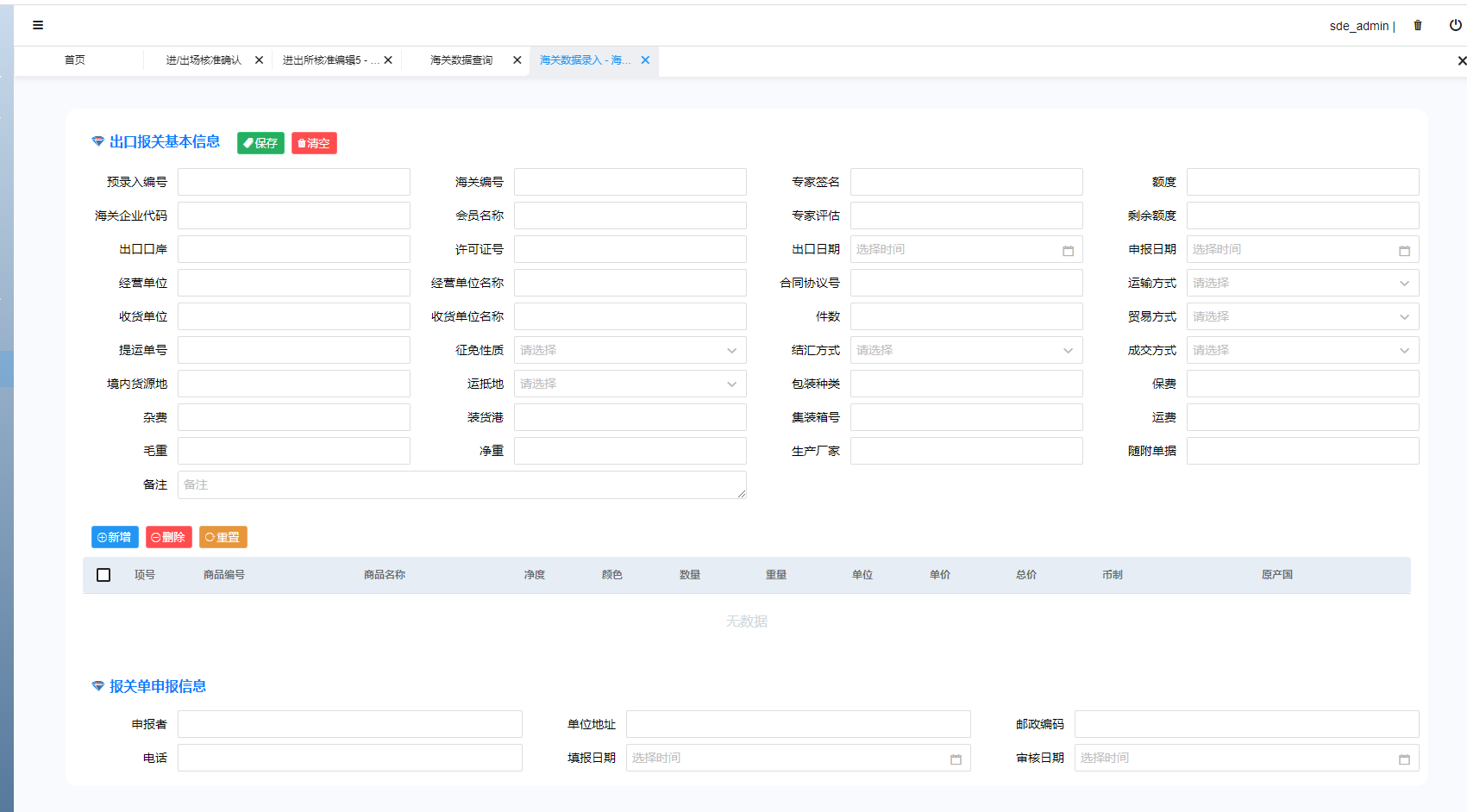Expand the 结汇方式 dropdown

tap(966, 350)
